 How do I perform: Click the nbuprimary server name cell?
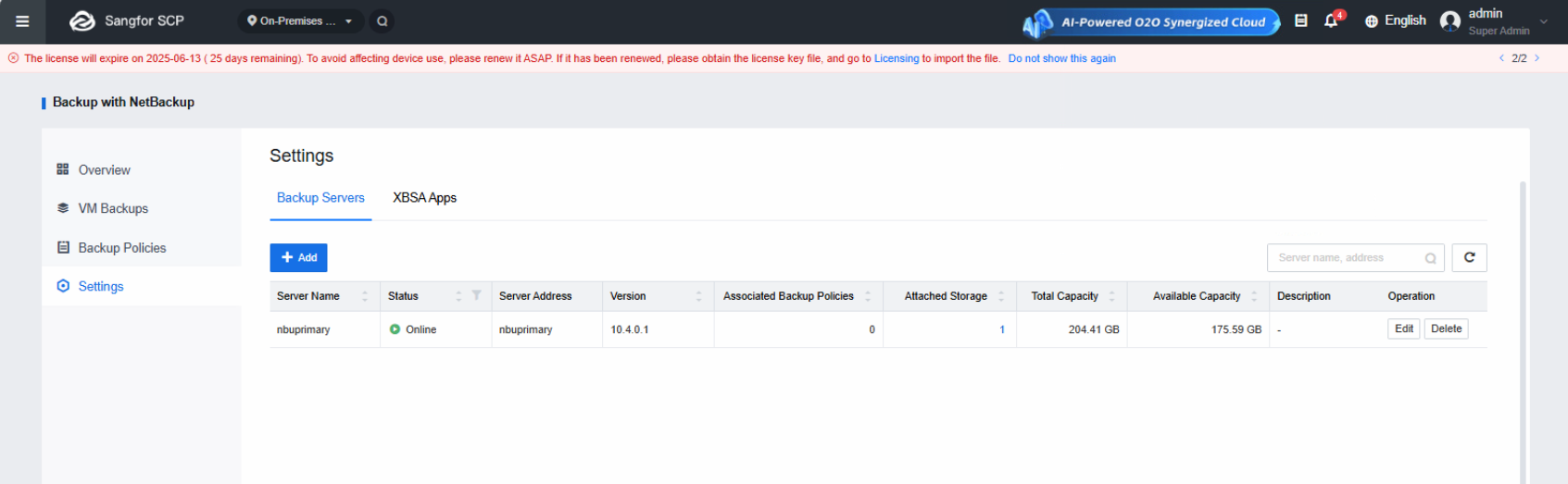[x=303, y=329]
